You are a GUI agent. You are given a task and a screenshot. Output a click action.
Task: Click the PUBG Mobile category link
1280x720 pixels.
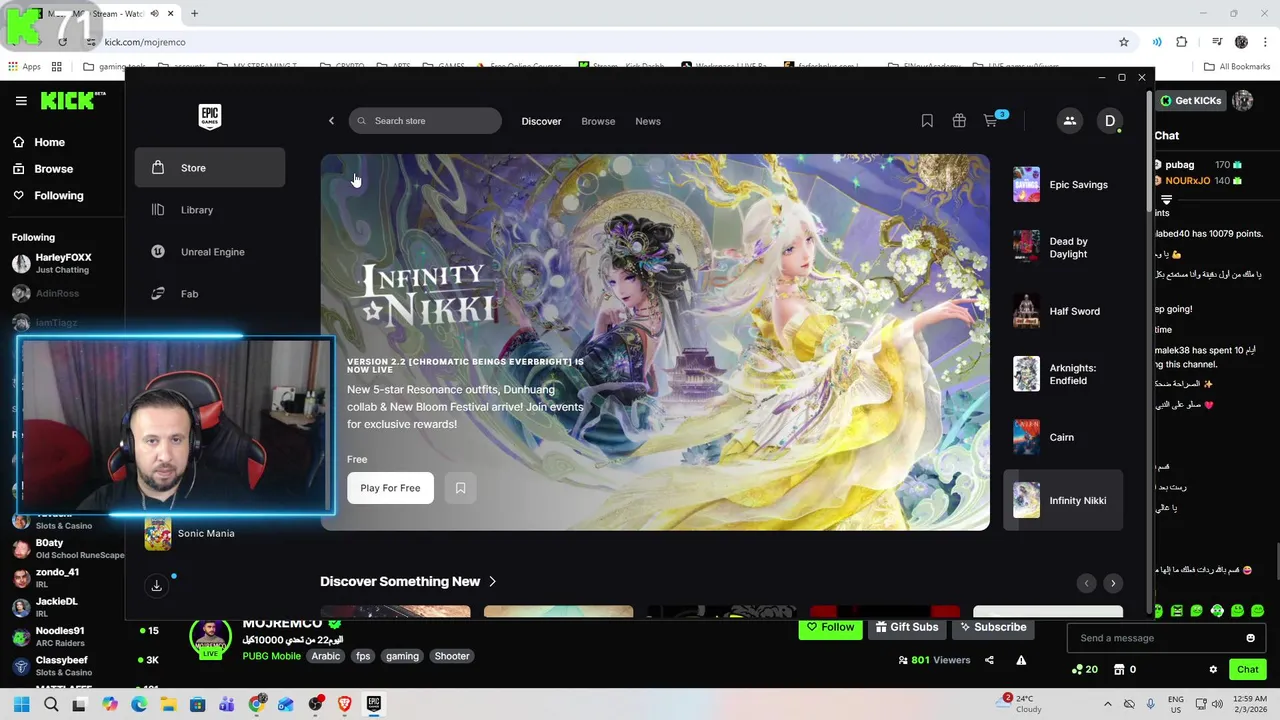coord(271,656)
